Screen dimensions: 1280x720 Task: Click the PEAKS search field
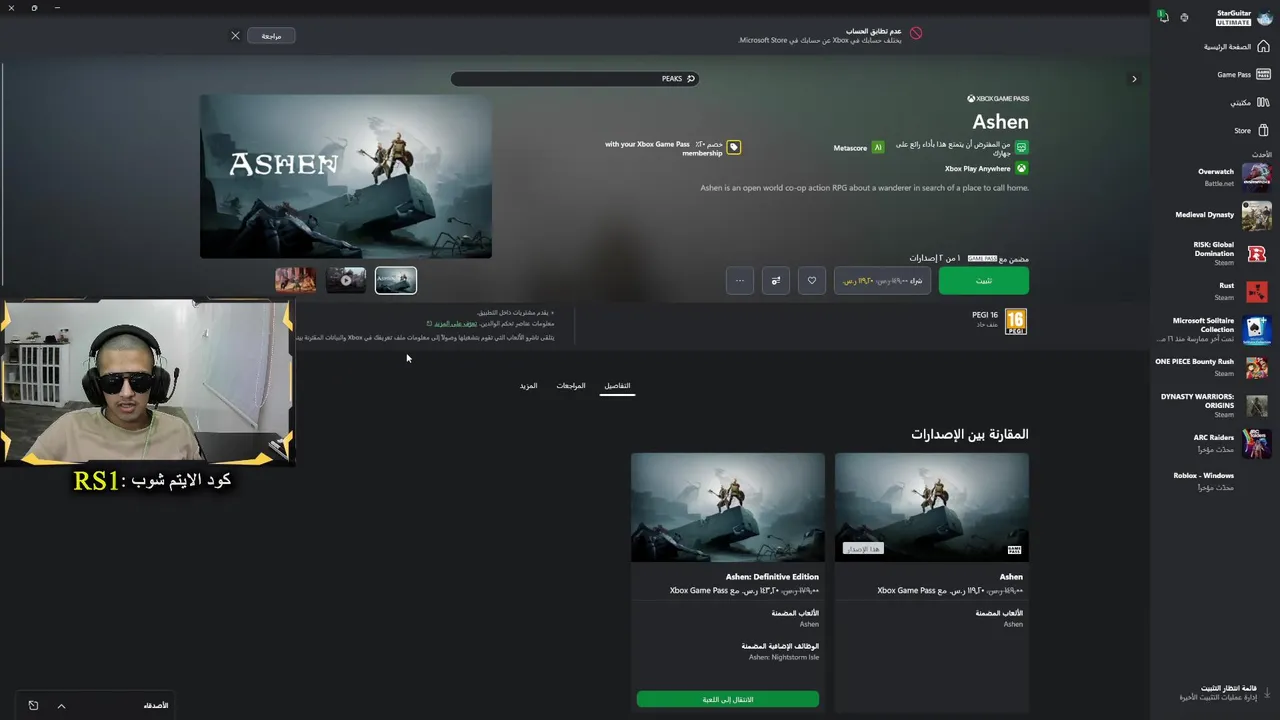574,79
